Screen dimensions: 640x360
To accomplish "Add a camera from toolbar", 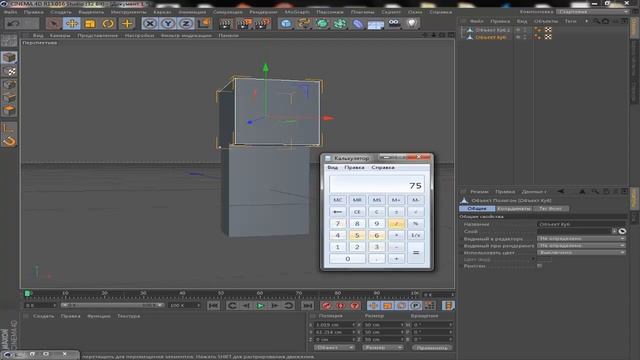I will (x=394, y=23).
